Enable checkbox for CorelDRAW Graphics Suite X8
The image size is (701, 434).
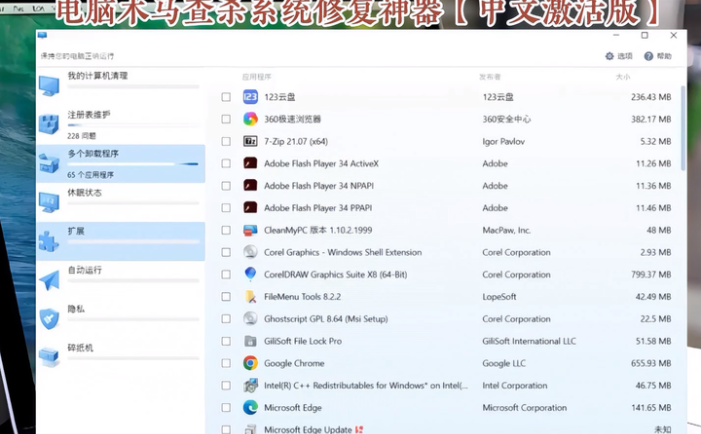(226, 274)
